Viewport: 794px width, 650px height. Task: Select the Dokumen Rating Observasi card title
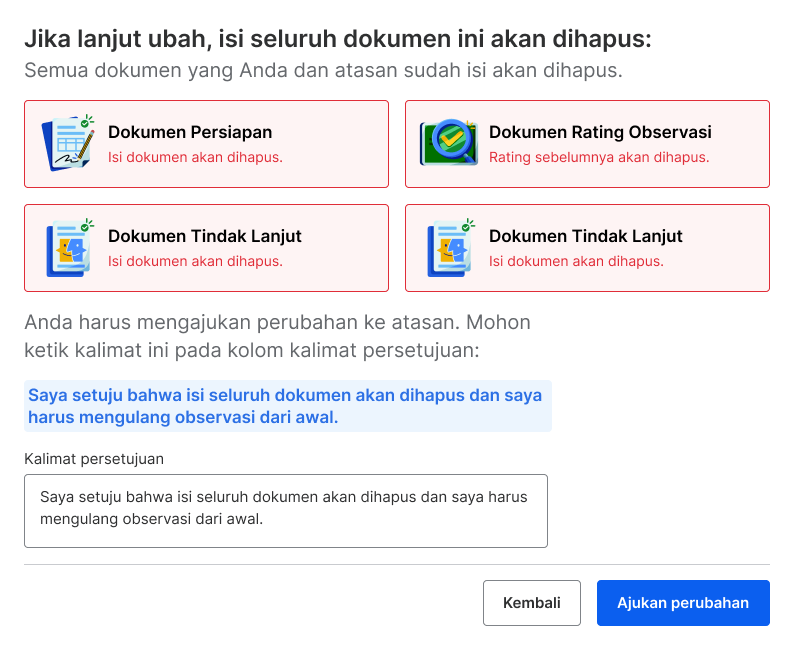click(600, 132)
